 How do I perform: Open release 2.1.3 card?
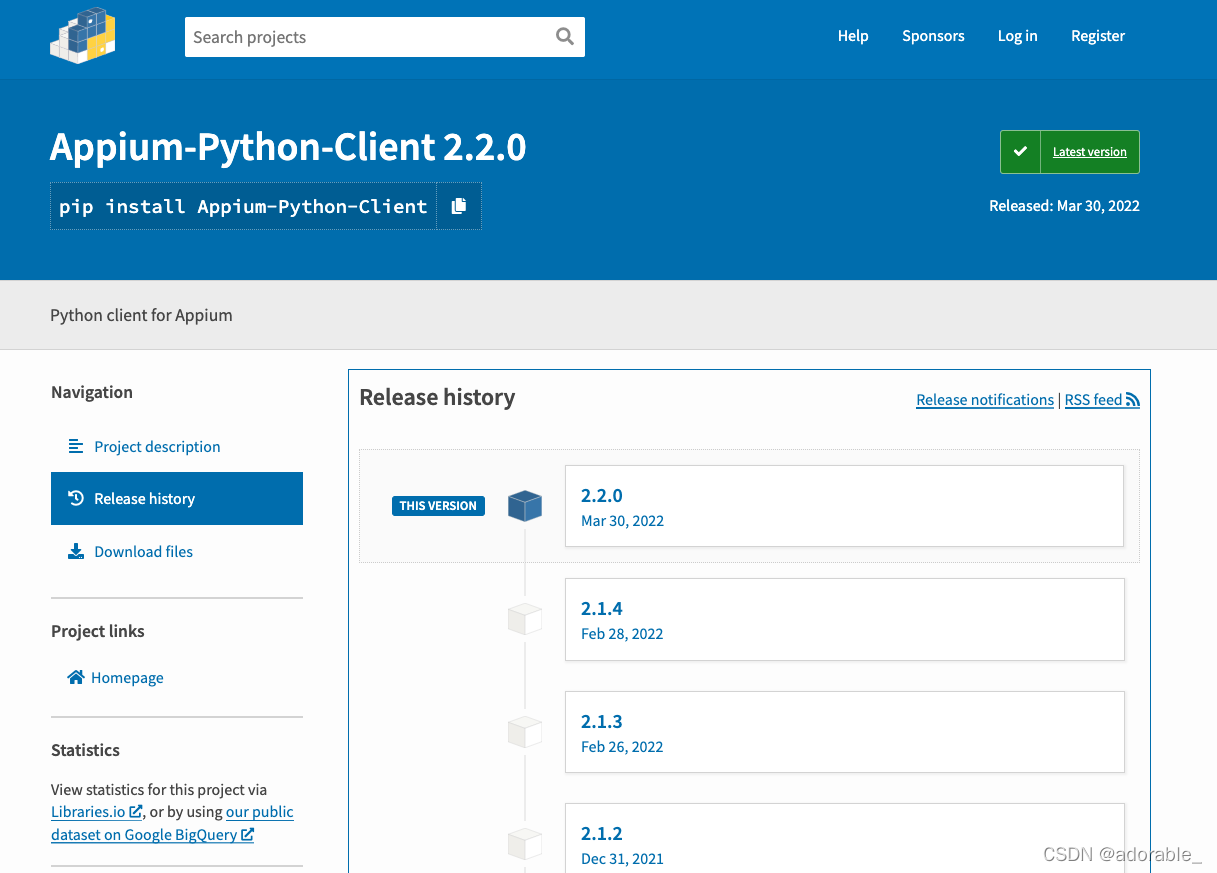coord(844,732)
